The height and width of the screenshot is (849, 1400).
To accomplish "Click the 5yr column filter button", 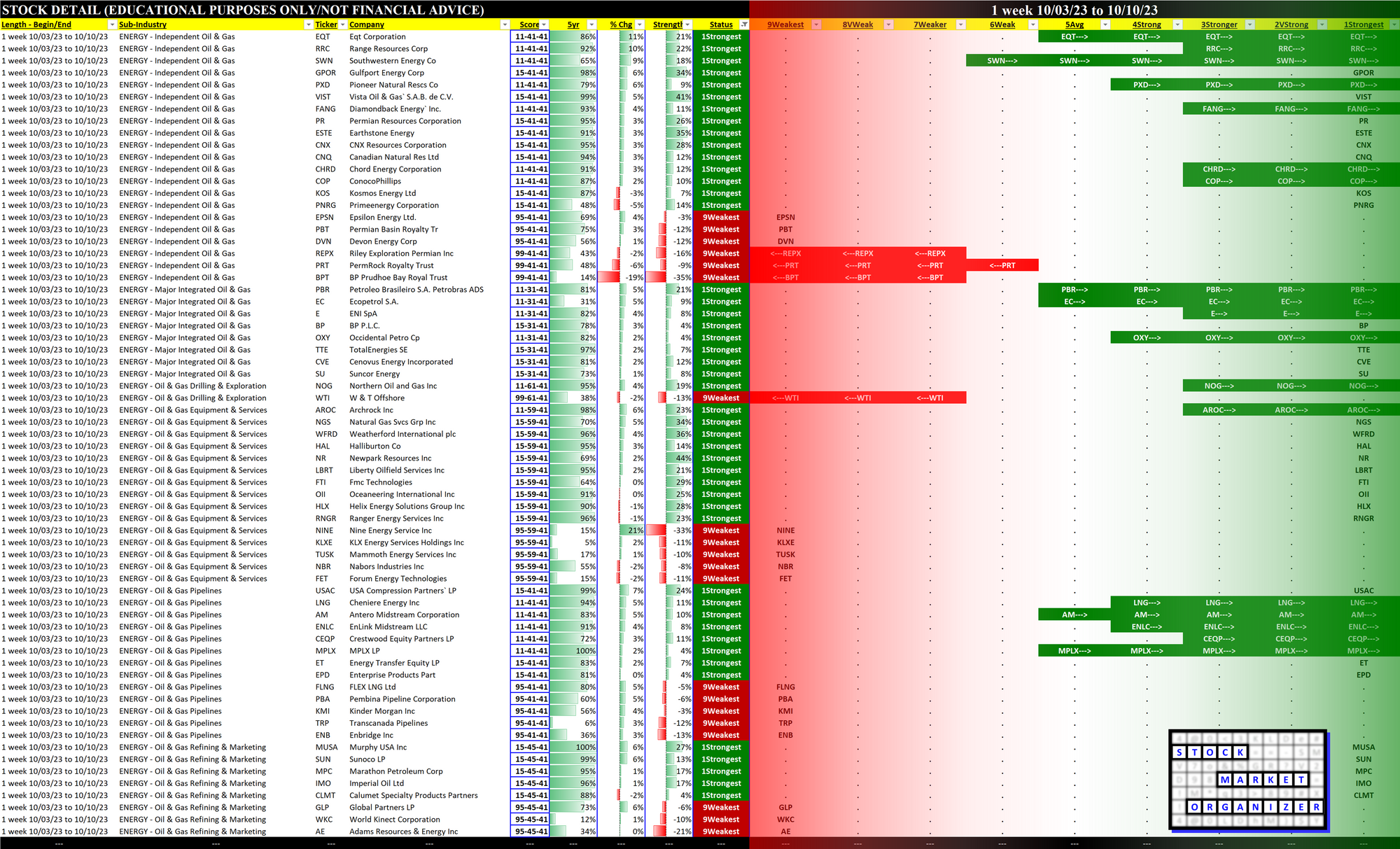I will point(591,24).
